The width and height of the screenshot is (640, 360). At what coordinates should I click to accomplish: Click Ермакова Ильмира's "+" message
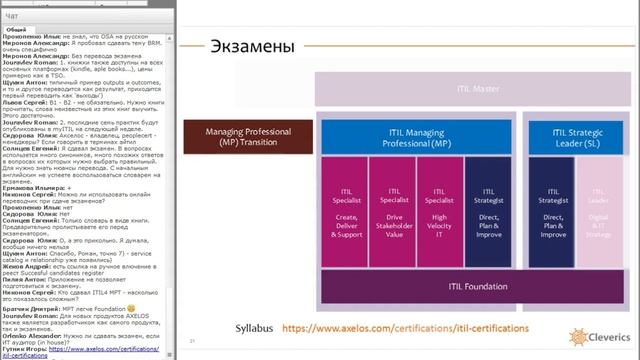37,188
